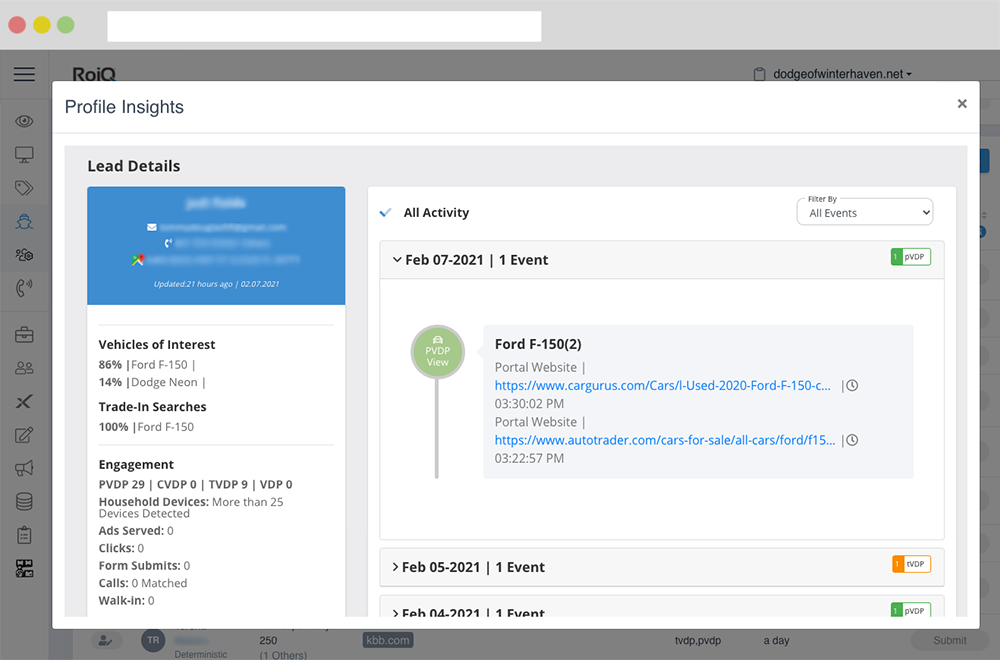
Task: Open the Filter By All Events dropdown
Action: 865,213
